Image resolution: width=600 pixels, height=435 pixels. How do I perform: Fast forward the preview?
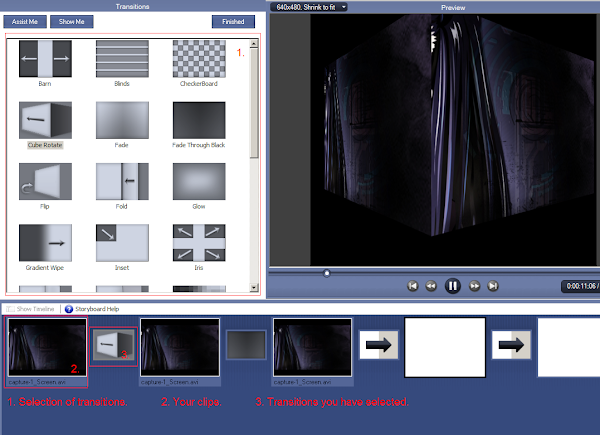pos(474,286)
